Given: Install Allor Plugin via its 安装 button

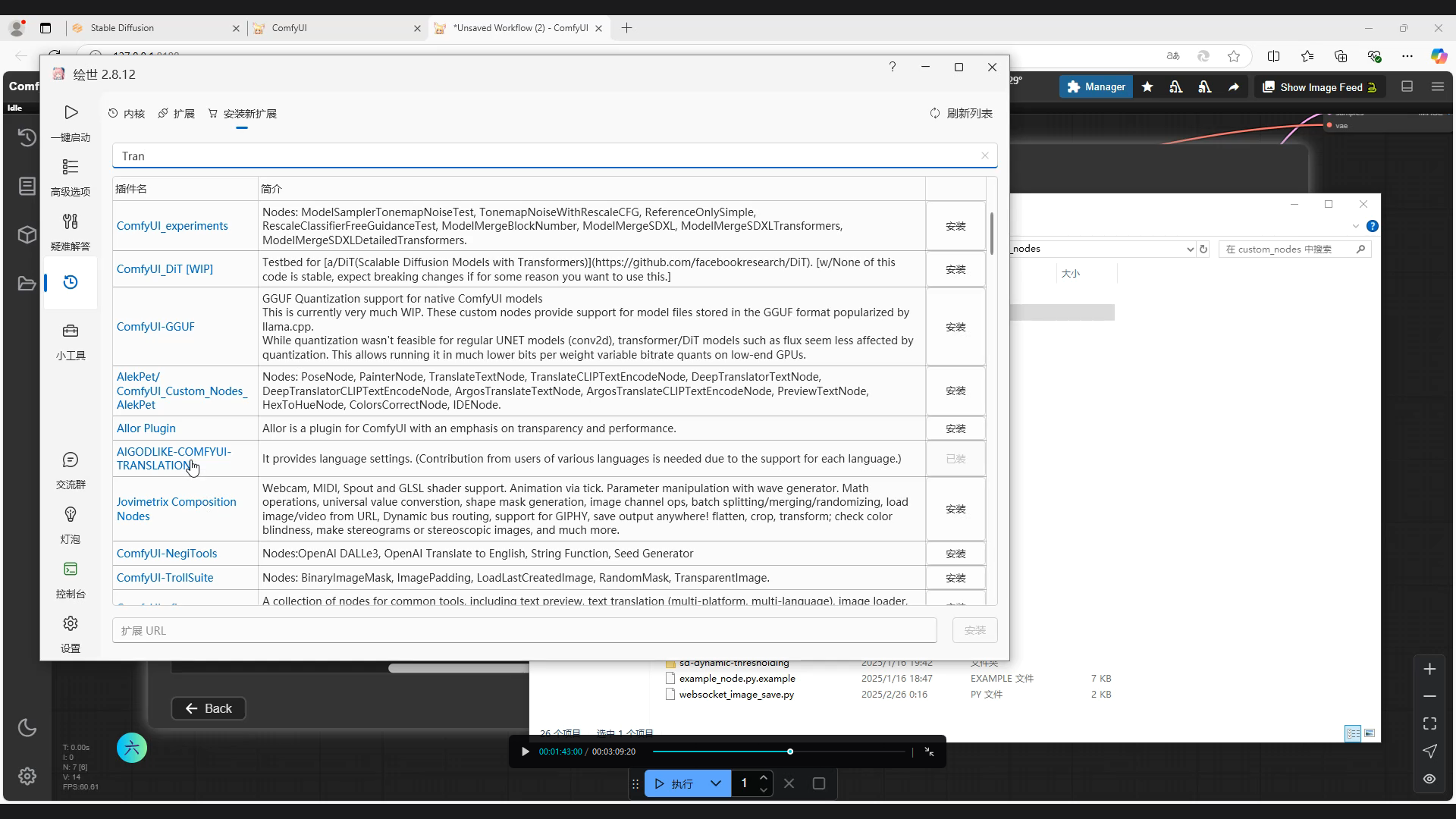Looking at the screenshot, I should tap(955, 428).
